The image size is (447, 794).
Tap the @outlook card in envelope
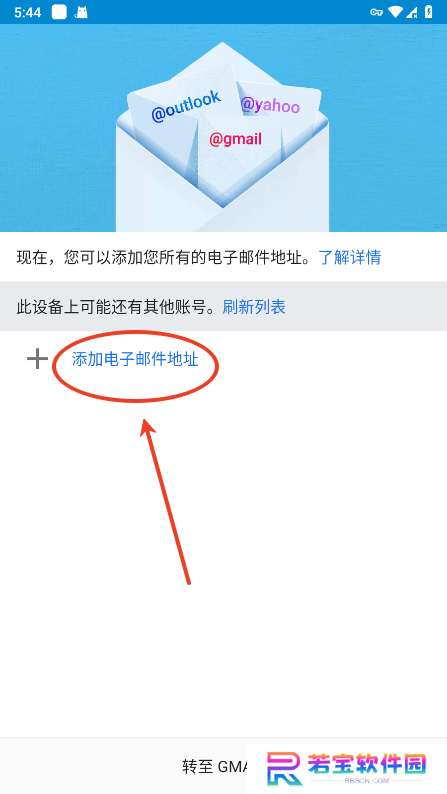pos(186,106)
